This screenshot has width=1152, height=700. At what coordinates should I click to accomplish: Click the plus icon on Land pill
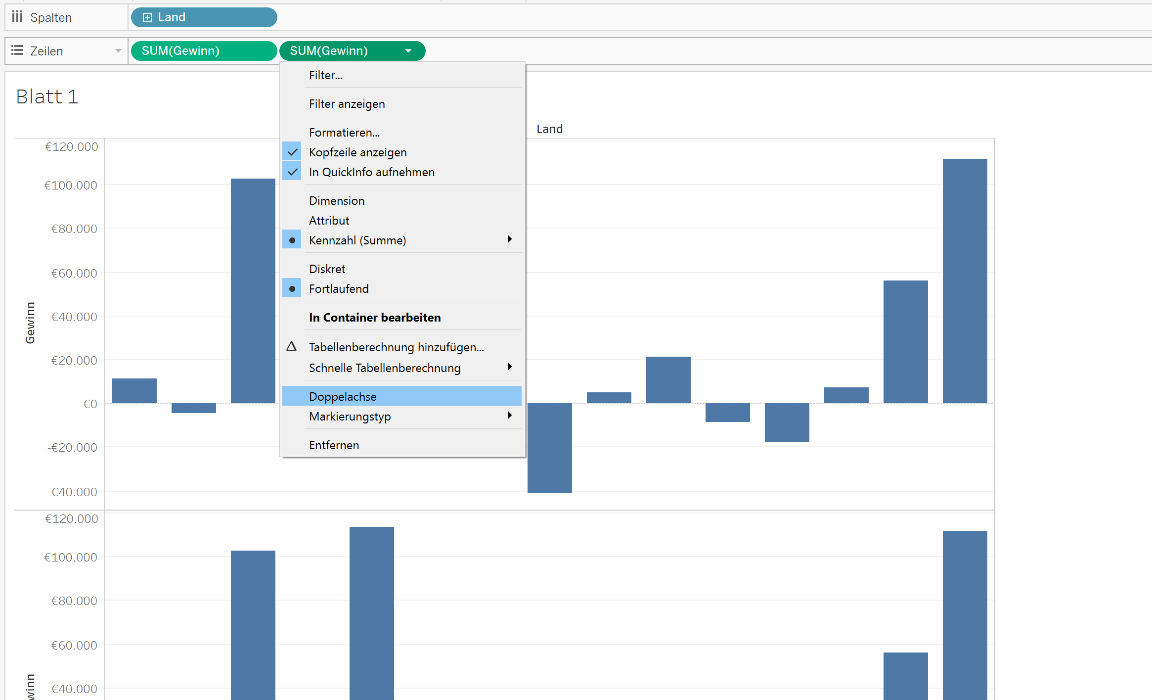[147, 17]
